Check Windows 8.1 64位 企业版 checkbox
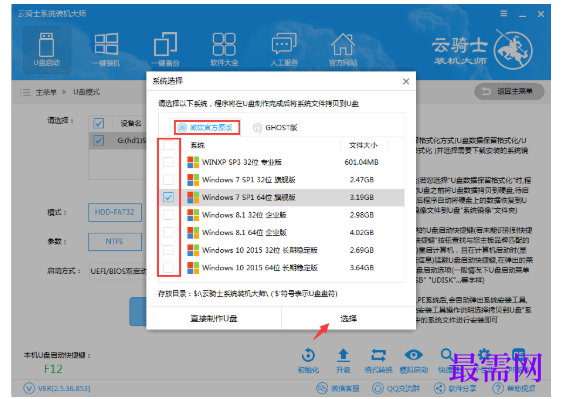 click(168, 232)
